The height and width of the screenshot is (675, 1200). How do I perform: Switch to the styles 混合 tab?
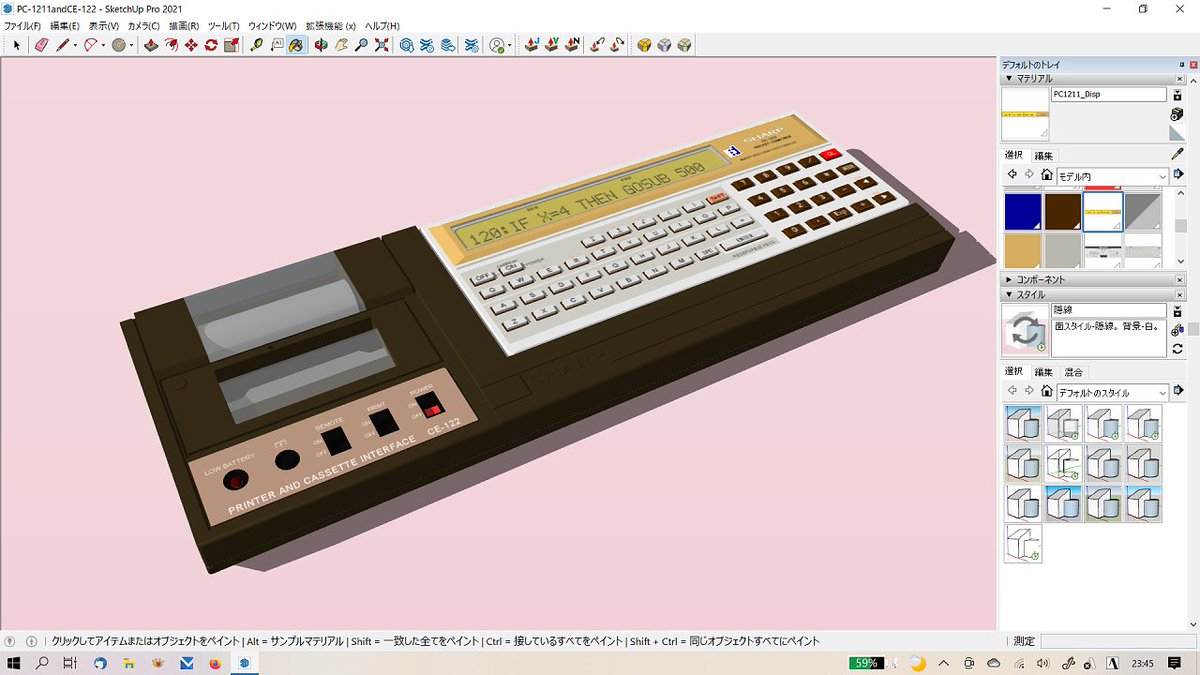[x=1073, y=372]
